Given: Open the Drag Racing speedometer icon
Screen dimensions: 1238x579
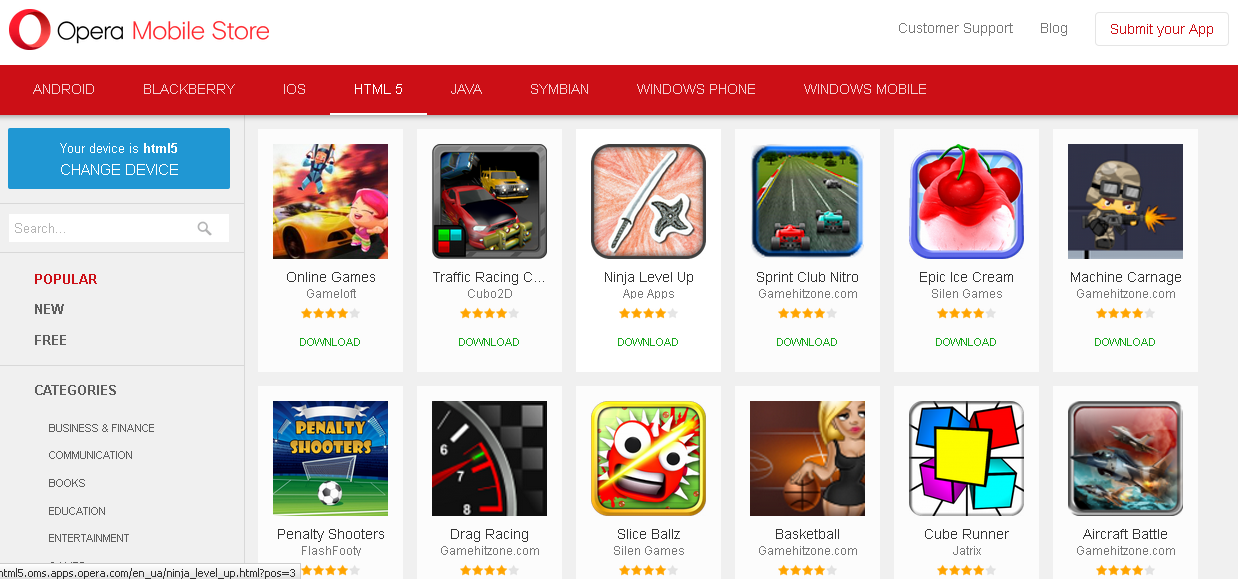Looking at the screenshot, I should (489, 458).
